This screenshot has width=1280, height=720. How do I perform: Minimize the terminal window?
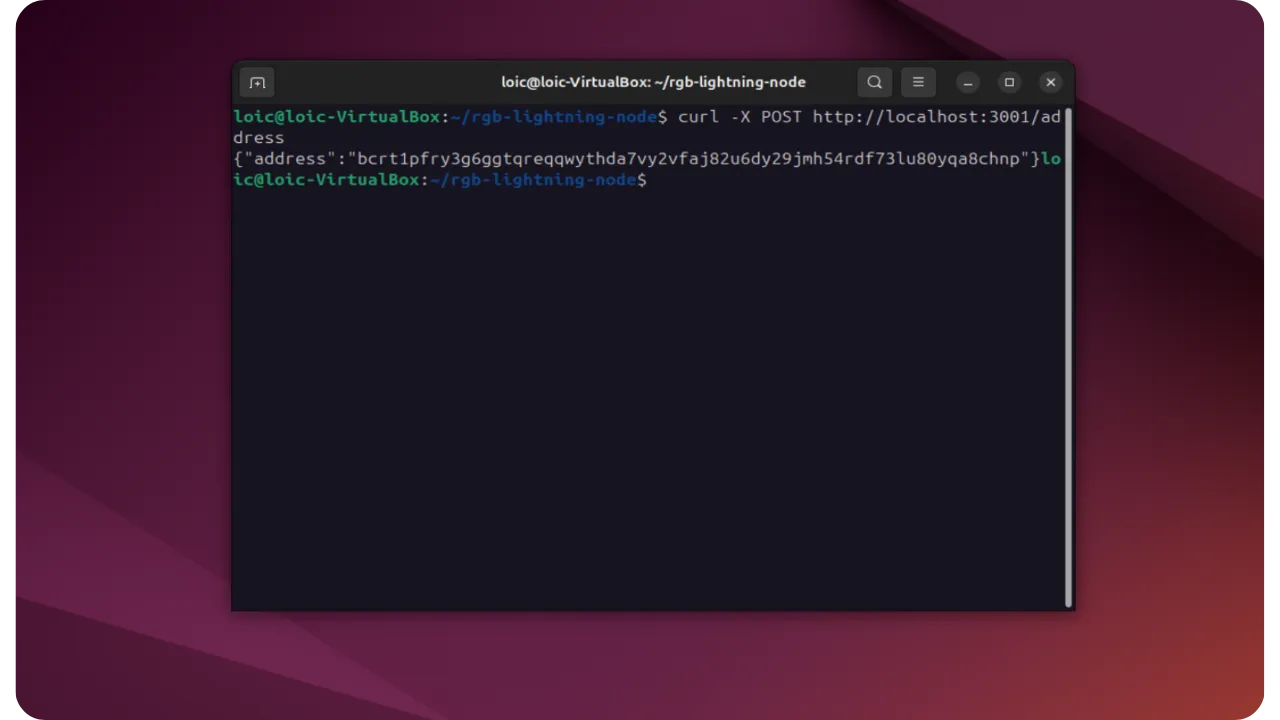967,82
